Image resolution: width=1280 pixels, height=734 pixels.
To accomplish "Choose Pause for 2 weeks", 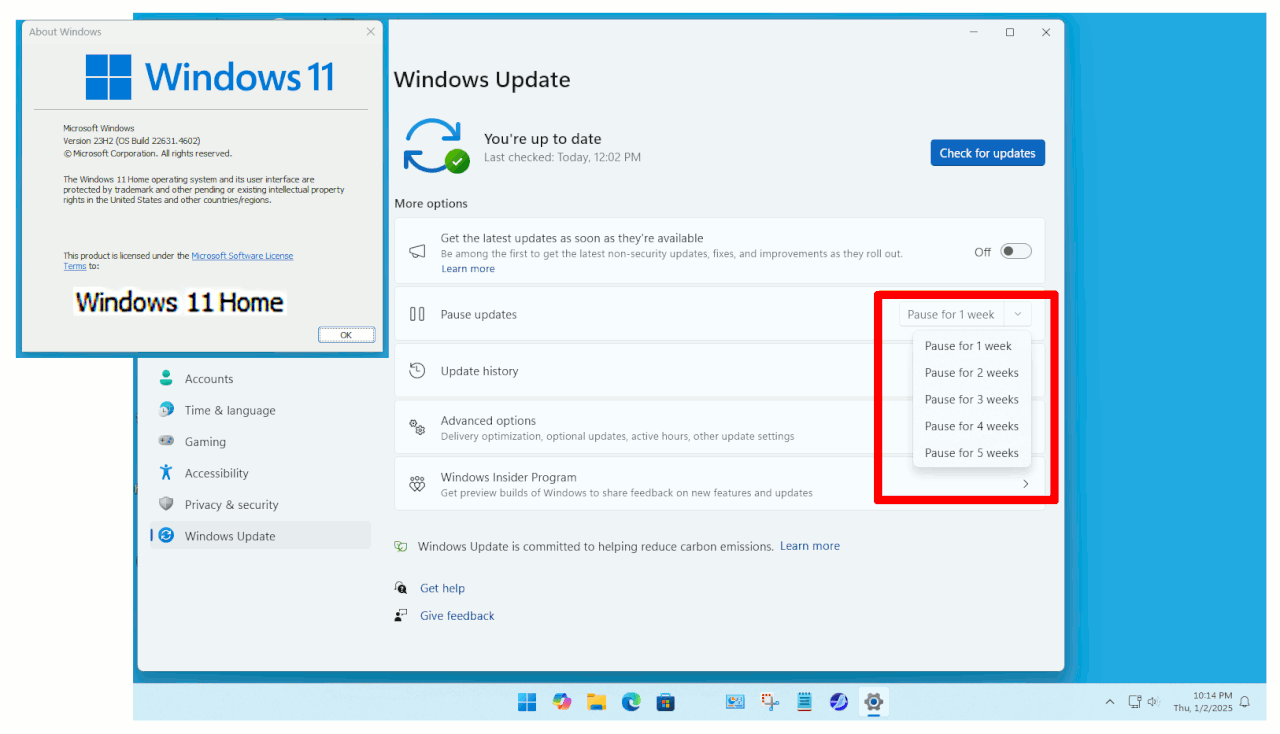I will [x=972, y=373].
